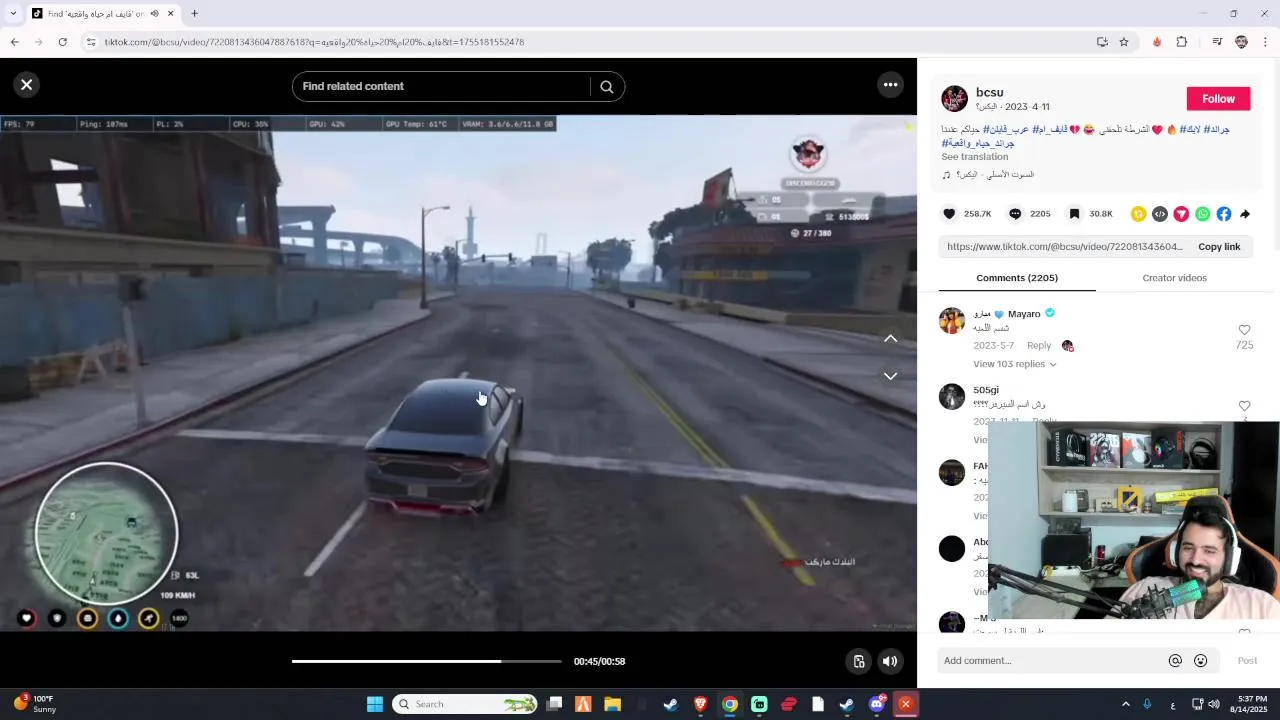Click the install app icon in address bar
Image resolution: width=1280 pixels, height=720 pixels.
pyautogui.click(x=1102, y=42)
